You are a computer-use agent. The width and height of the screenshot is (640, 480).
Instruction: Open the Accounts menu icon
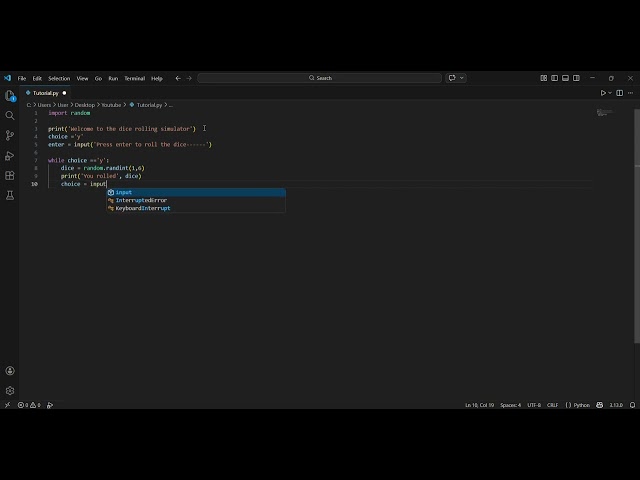tap(10, 371)
